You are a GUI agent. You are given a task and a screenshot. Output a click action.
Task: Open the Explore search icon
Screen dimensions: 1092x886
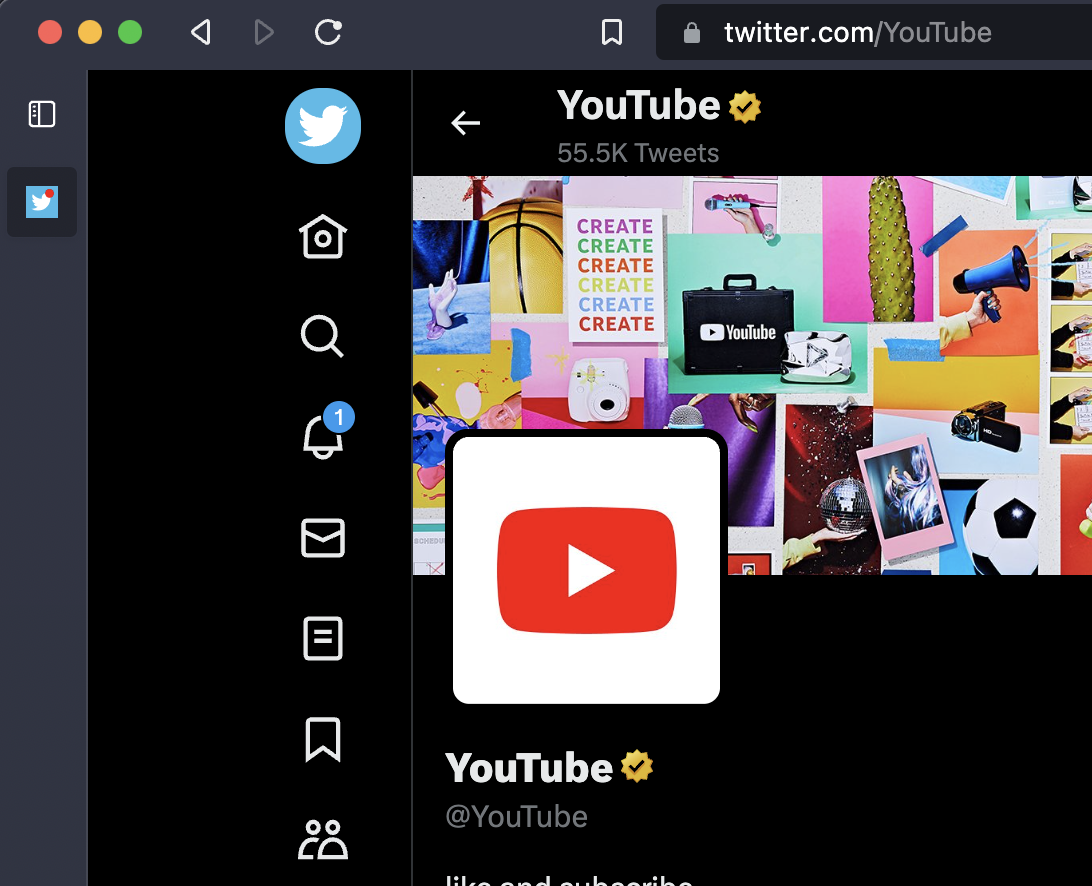(x=322, y=336)
